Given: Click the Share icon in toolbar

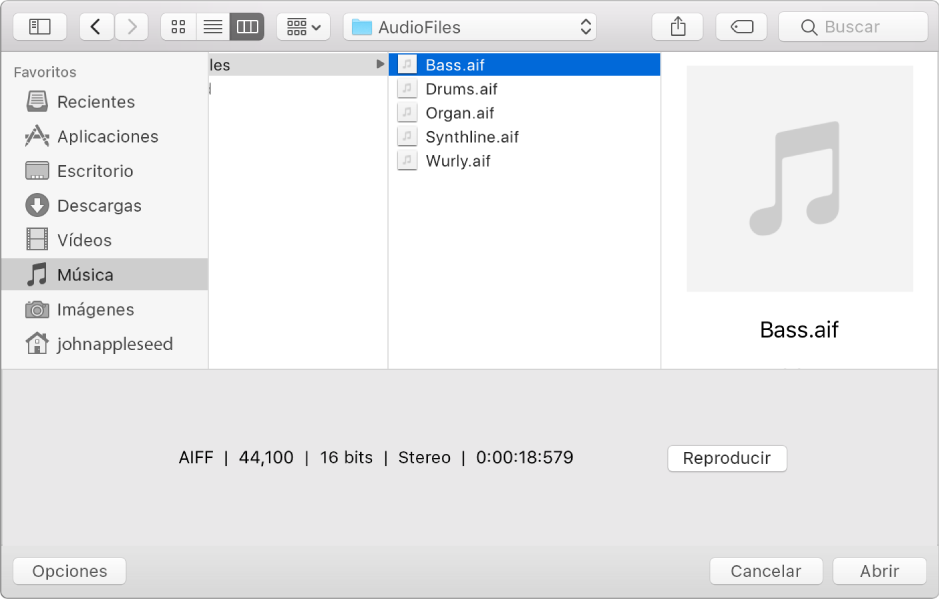Looking at the screenshot, I should click(678, 27).
